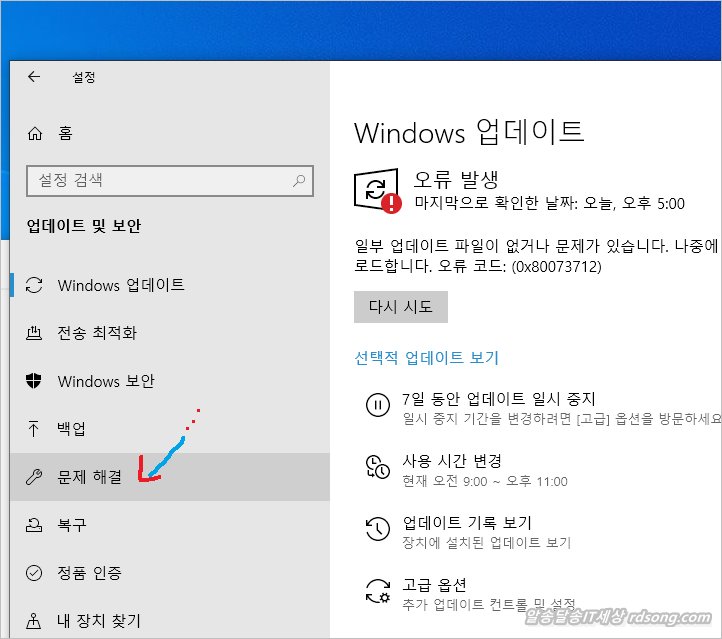
Task: Click the Windows 업데이트 sync icon
Action: click(x=34, y=285)
